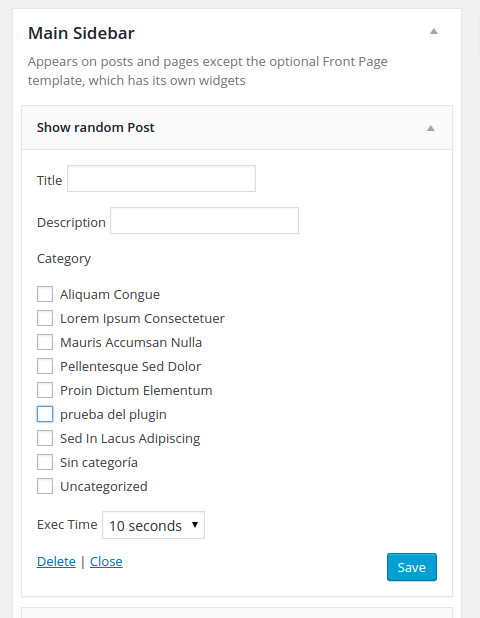Collapse the Show random Post widget
The image size is (480, 618).
(431, 128)
